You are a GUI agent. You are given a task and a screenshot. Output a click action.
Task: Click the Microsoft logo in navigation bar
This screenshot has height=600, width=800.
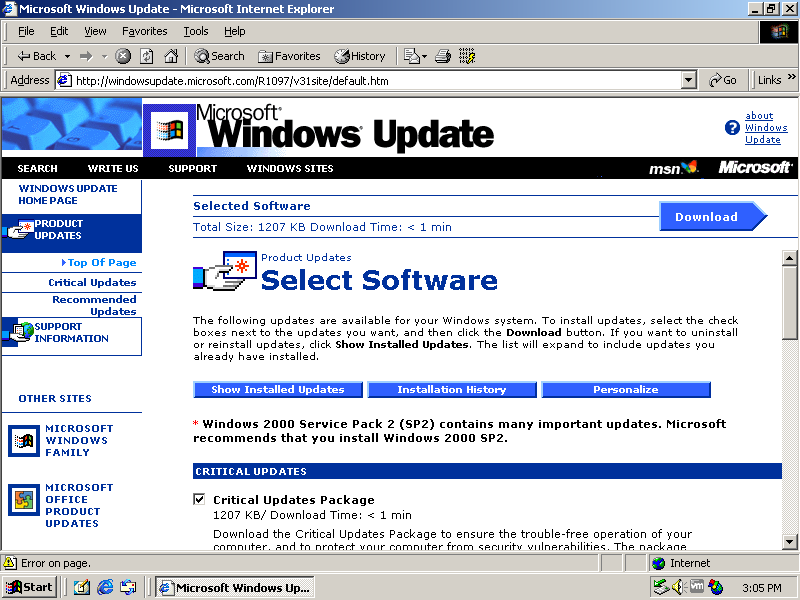point(756,167)
